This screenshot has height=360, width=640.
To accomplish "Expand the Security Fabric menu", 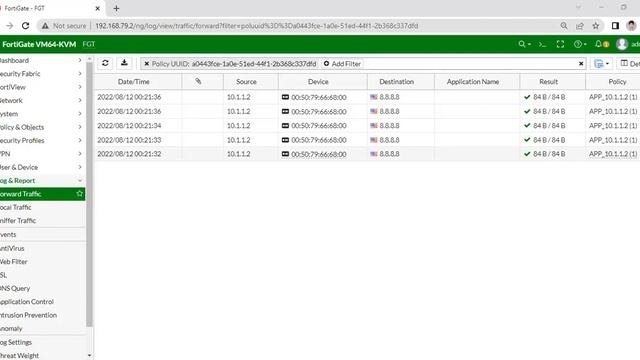I will coord(42,74).
